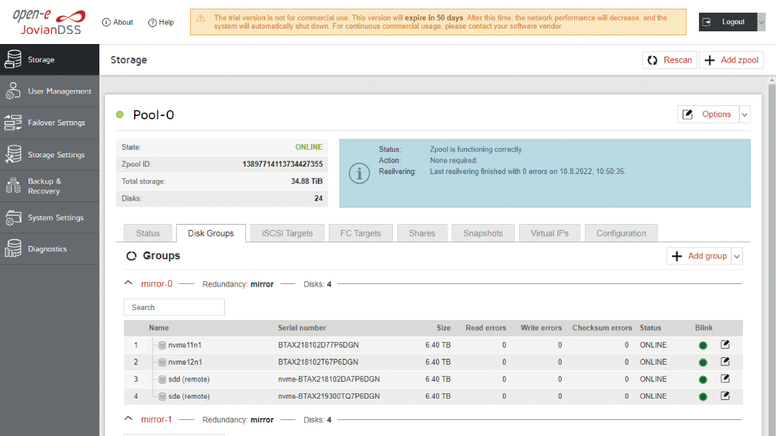Click the mirror-1 group name
Viewport: 776px width, 436px height.
coord(156,420)
